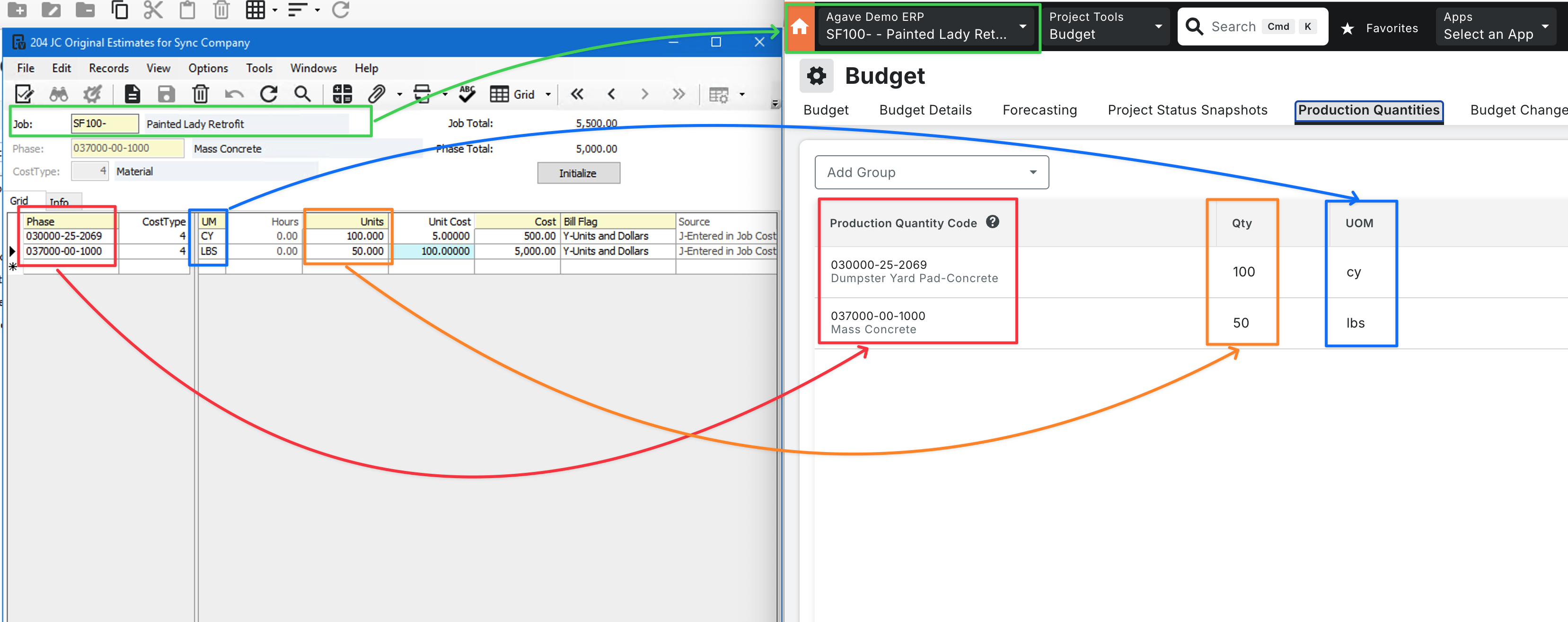
Task: Click the paperclip attachments icon
Action: [377, 94]
